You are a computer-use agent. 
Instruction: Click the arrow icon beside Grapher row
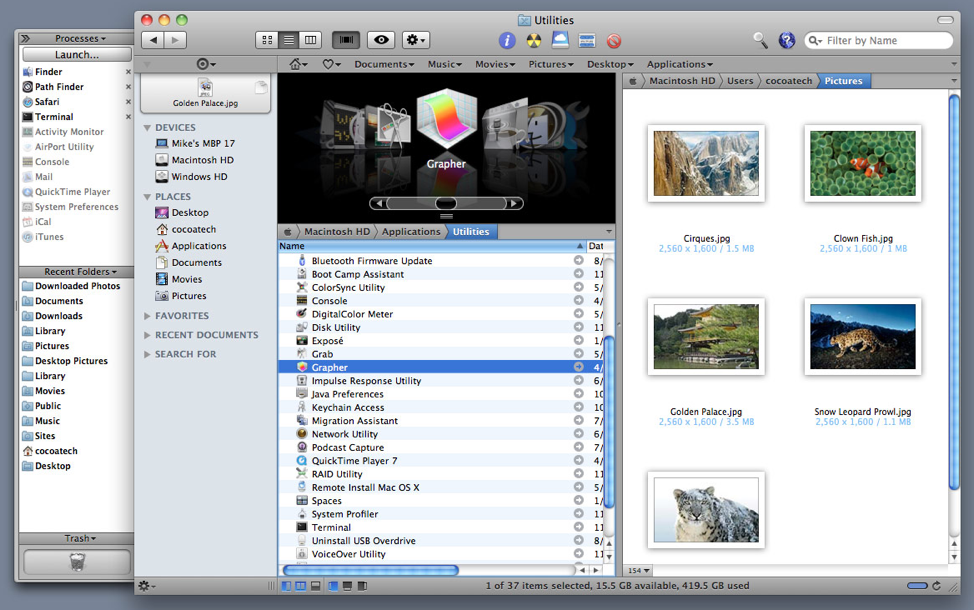pos(578,367)
